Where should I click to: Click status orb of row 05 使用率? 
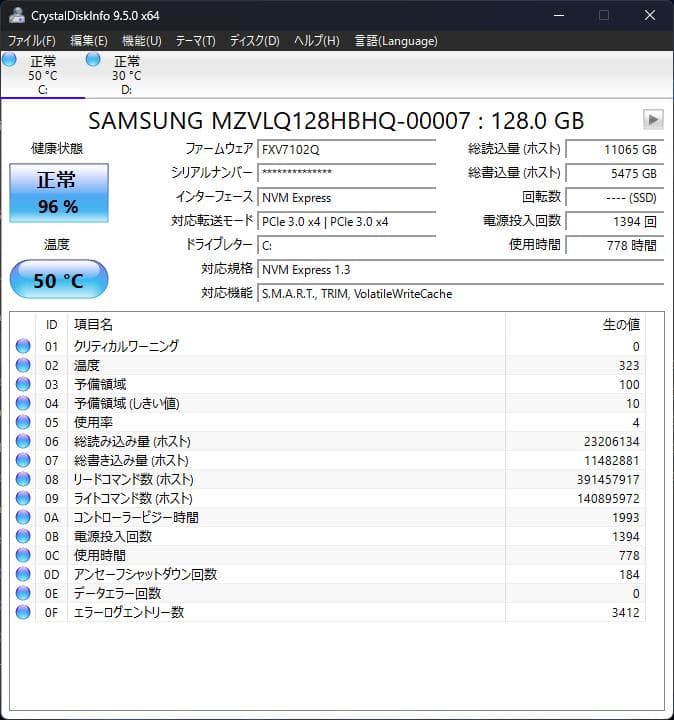pyautogui.click(x=23, y=422)
